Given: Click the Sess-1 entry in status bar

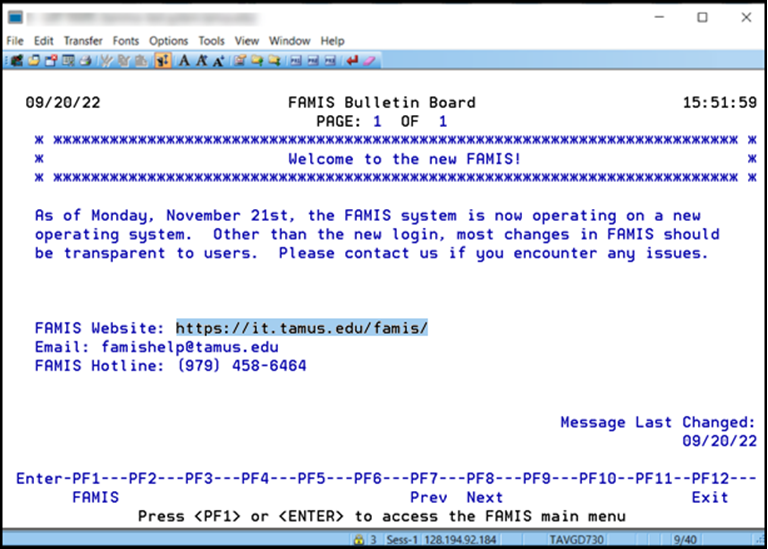Looking at the screenshot, I should click(x=402, y=540).
